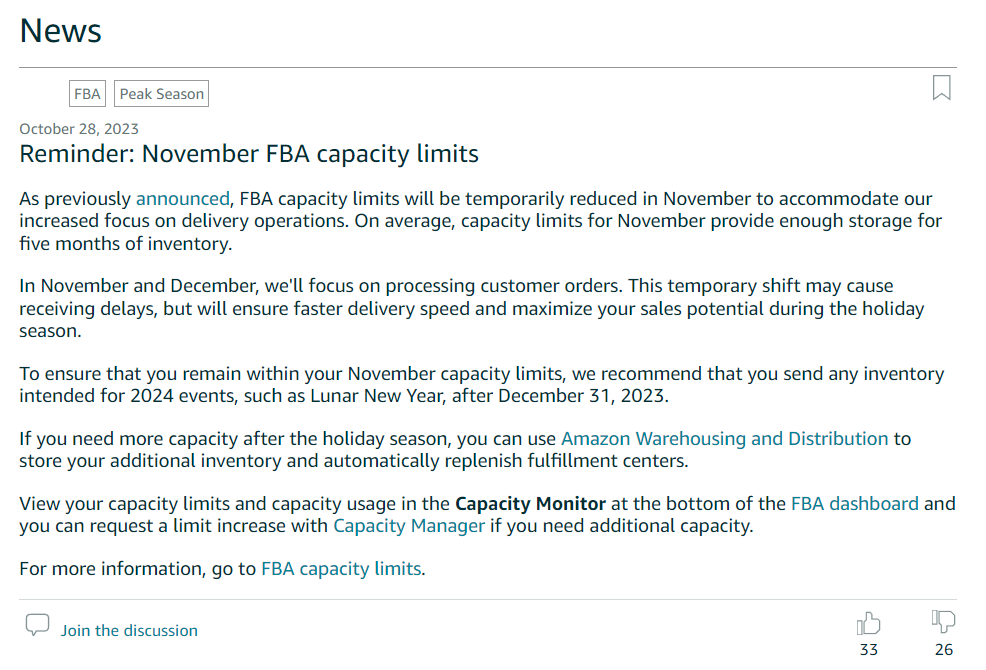This screenshot has height=670, width=986.
Task: Click the like count of 33
Action: 868,650
